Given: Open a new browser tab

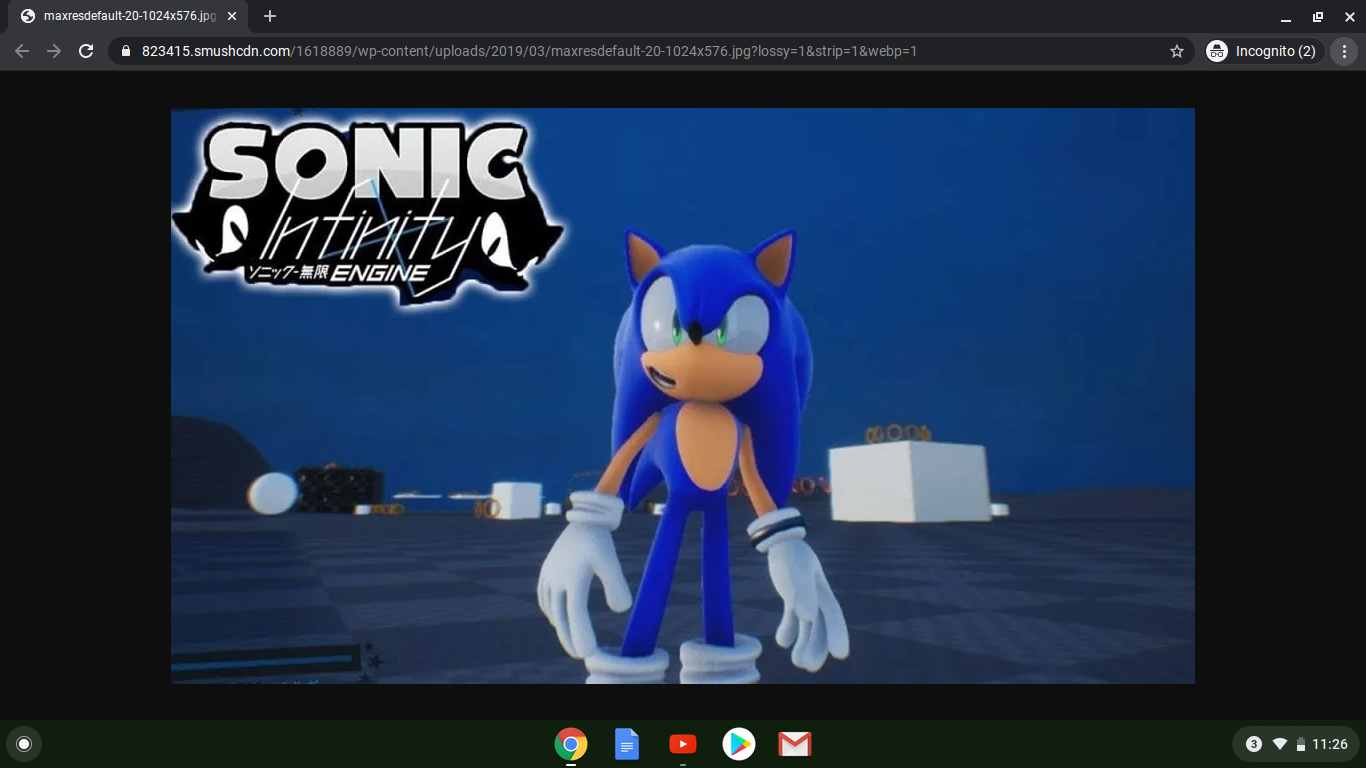Looking at the screenshot, I should tap(270, 16).
